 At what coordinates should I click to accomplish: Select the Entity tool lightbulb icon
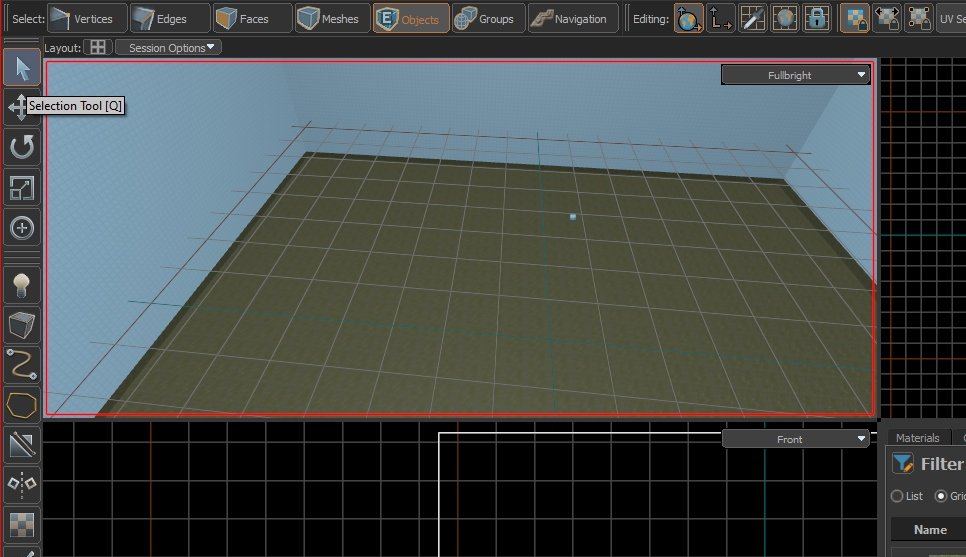[x=22, y=285]
